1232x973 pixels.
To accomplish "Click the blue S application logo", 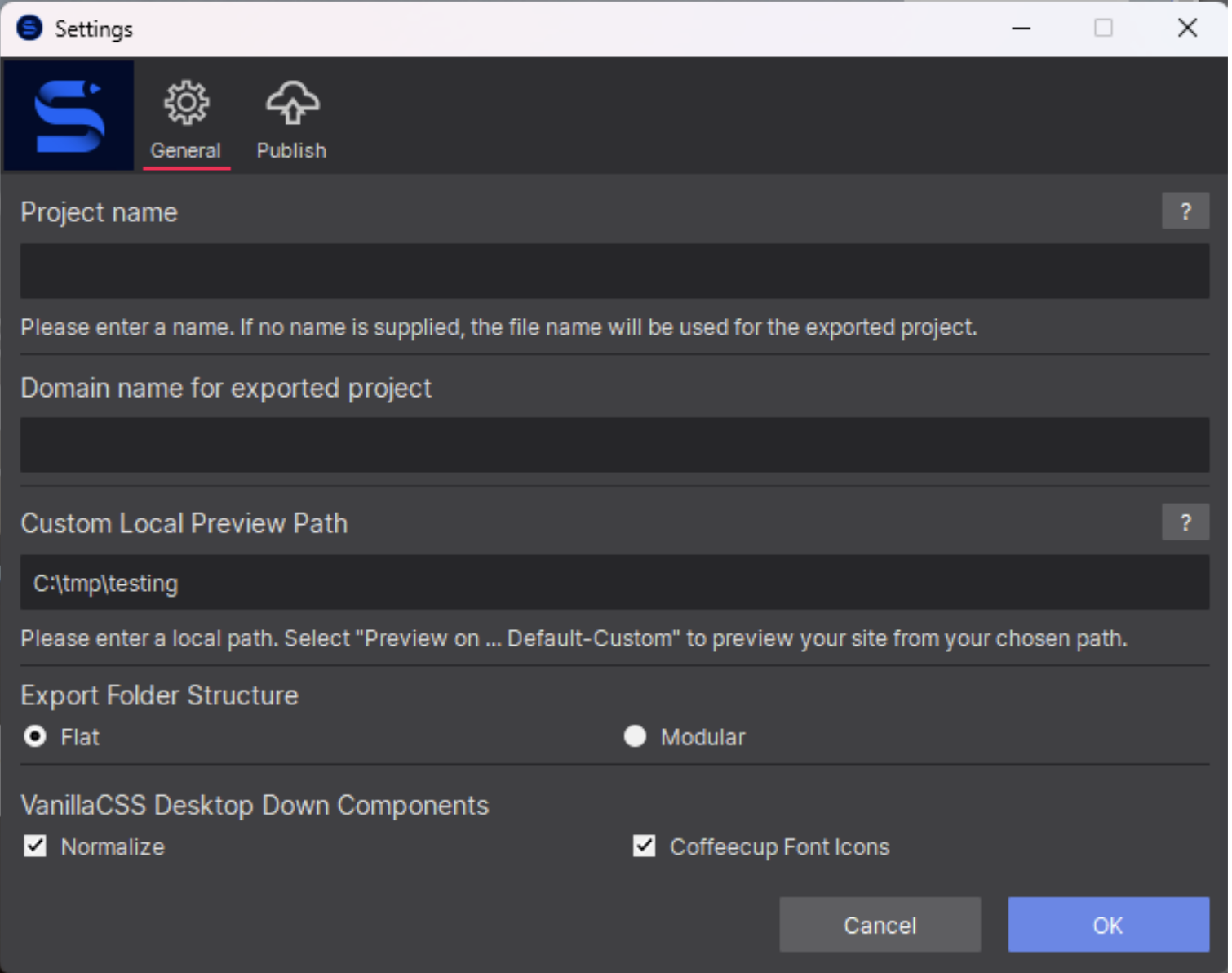I will [x=69, y=116].
